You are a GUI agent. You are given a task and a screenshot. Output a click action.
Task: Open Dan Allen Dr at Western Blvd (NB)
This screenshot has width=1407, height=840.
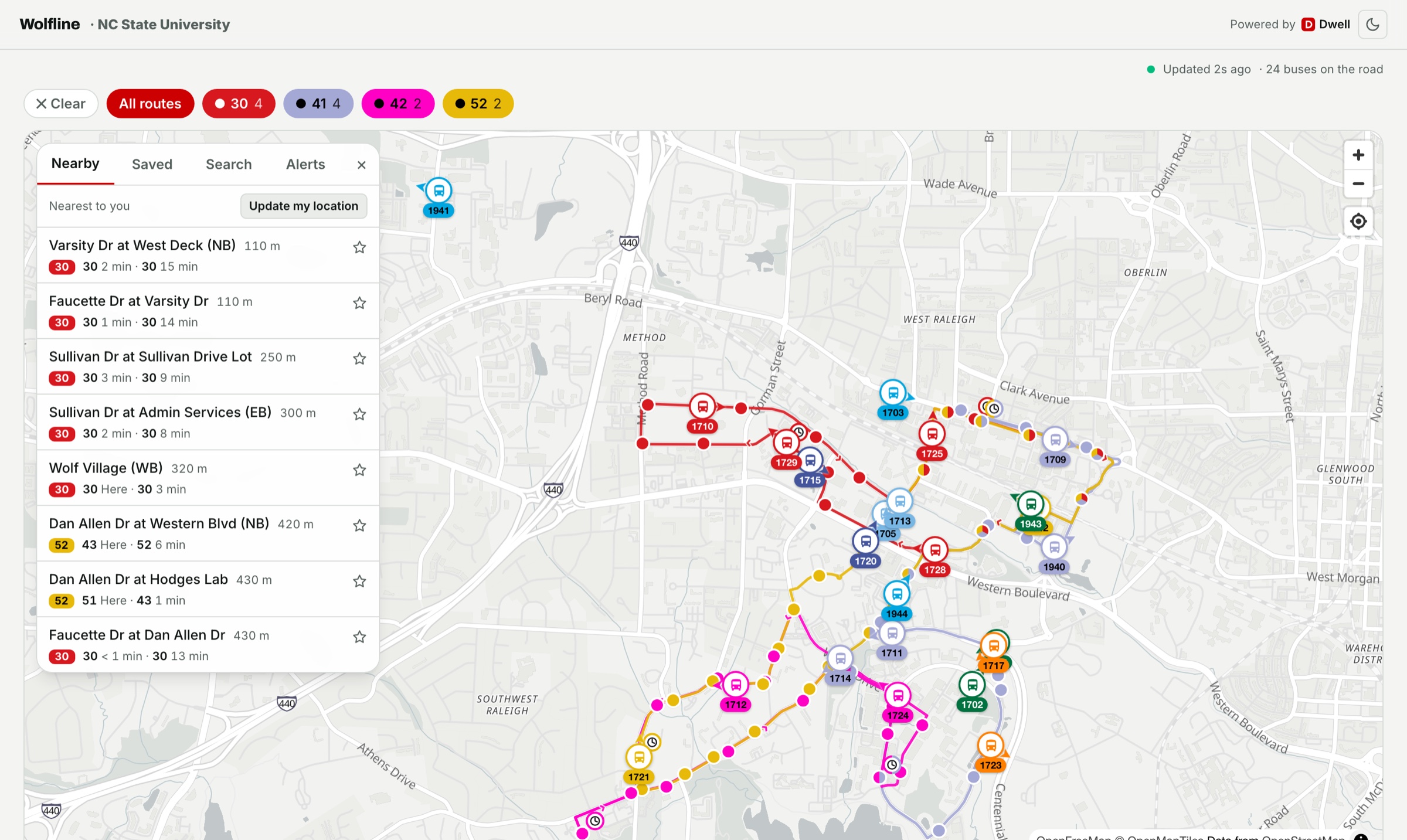point(208,534)
